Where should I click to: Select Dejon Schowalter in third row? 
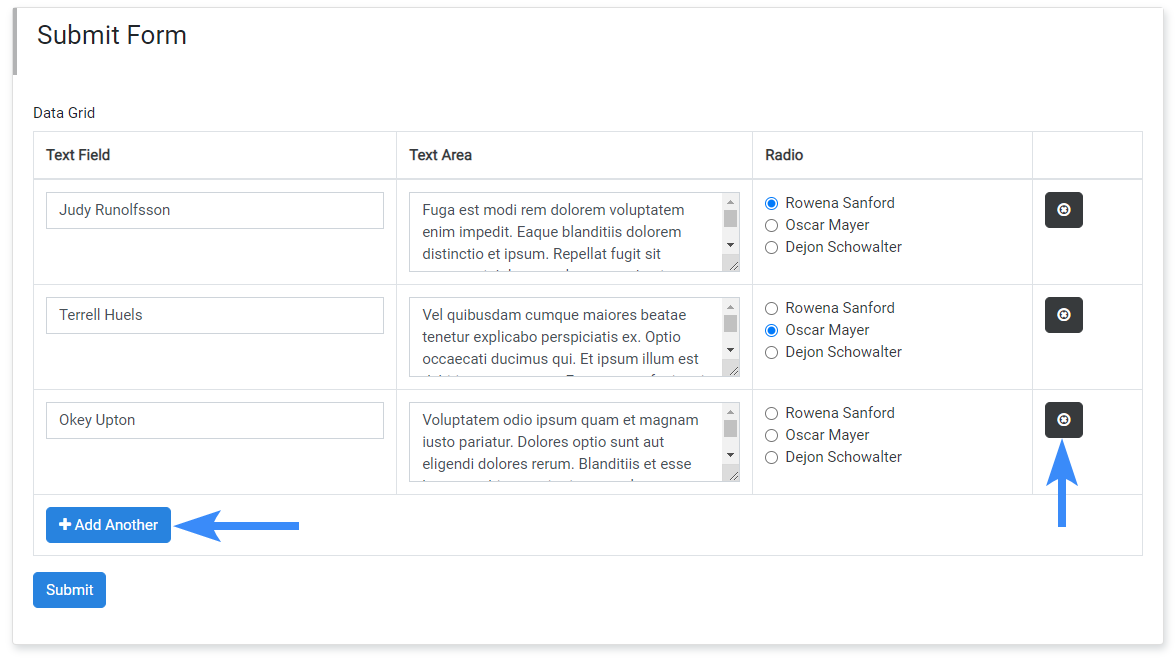coord(771,458)
